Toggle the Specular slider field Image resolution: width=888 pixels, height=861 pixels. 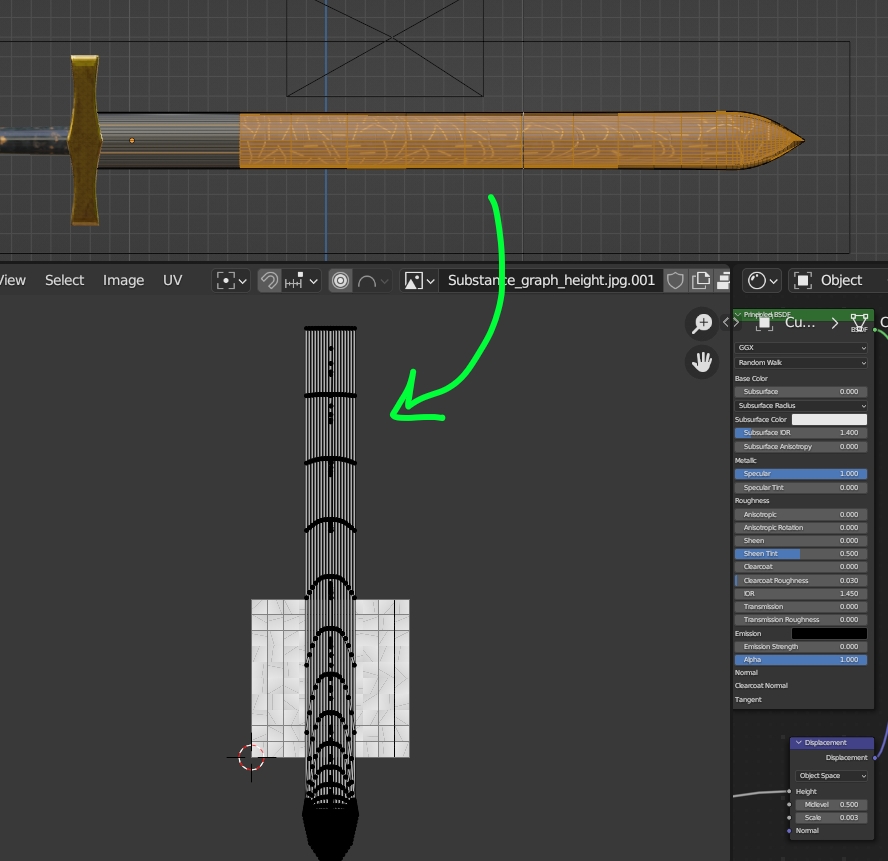coord(800,473)
